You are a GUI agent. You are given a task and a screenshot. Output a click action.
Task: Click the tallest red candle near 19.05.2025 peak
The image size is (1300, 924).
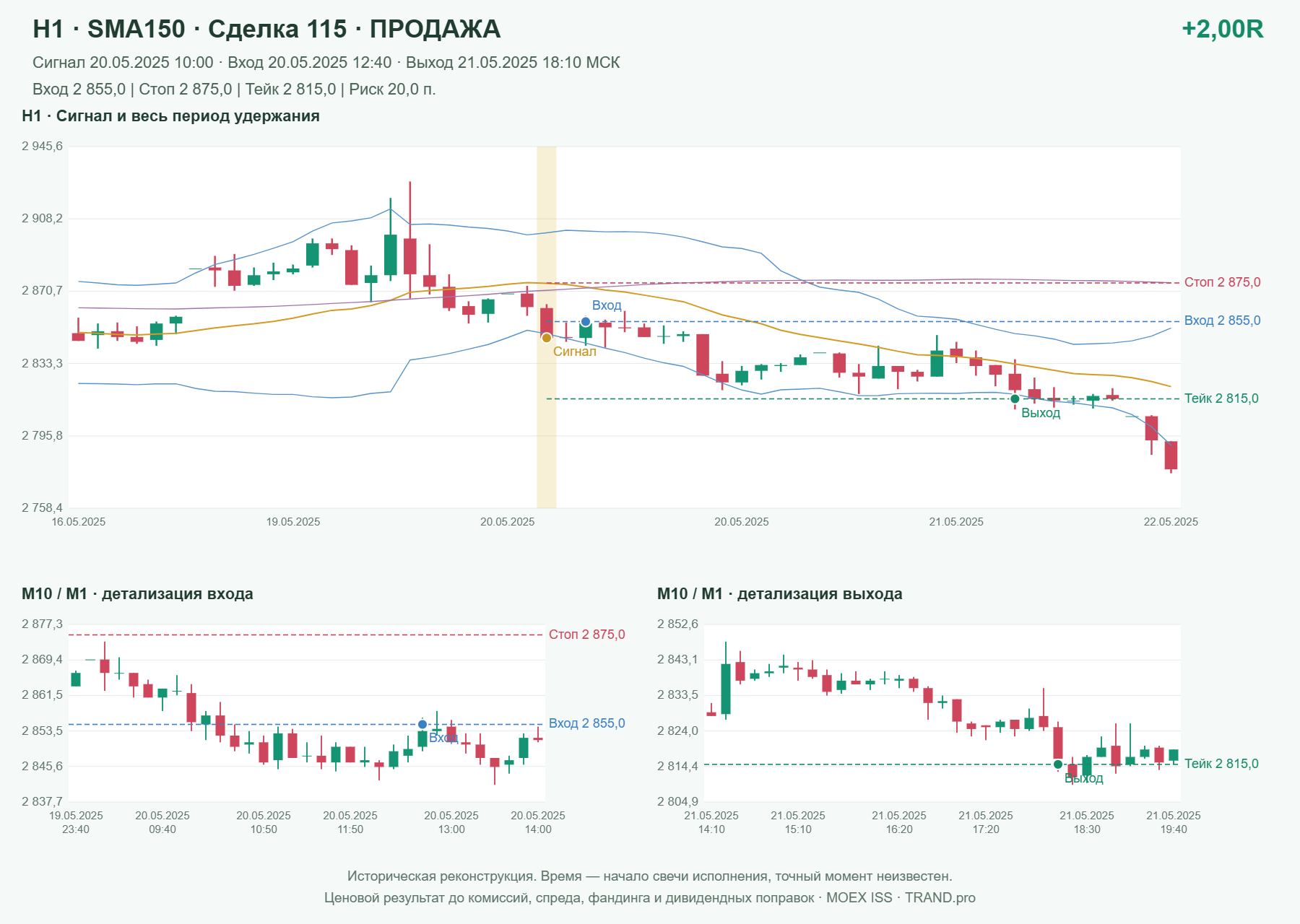(409, 256)
